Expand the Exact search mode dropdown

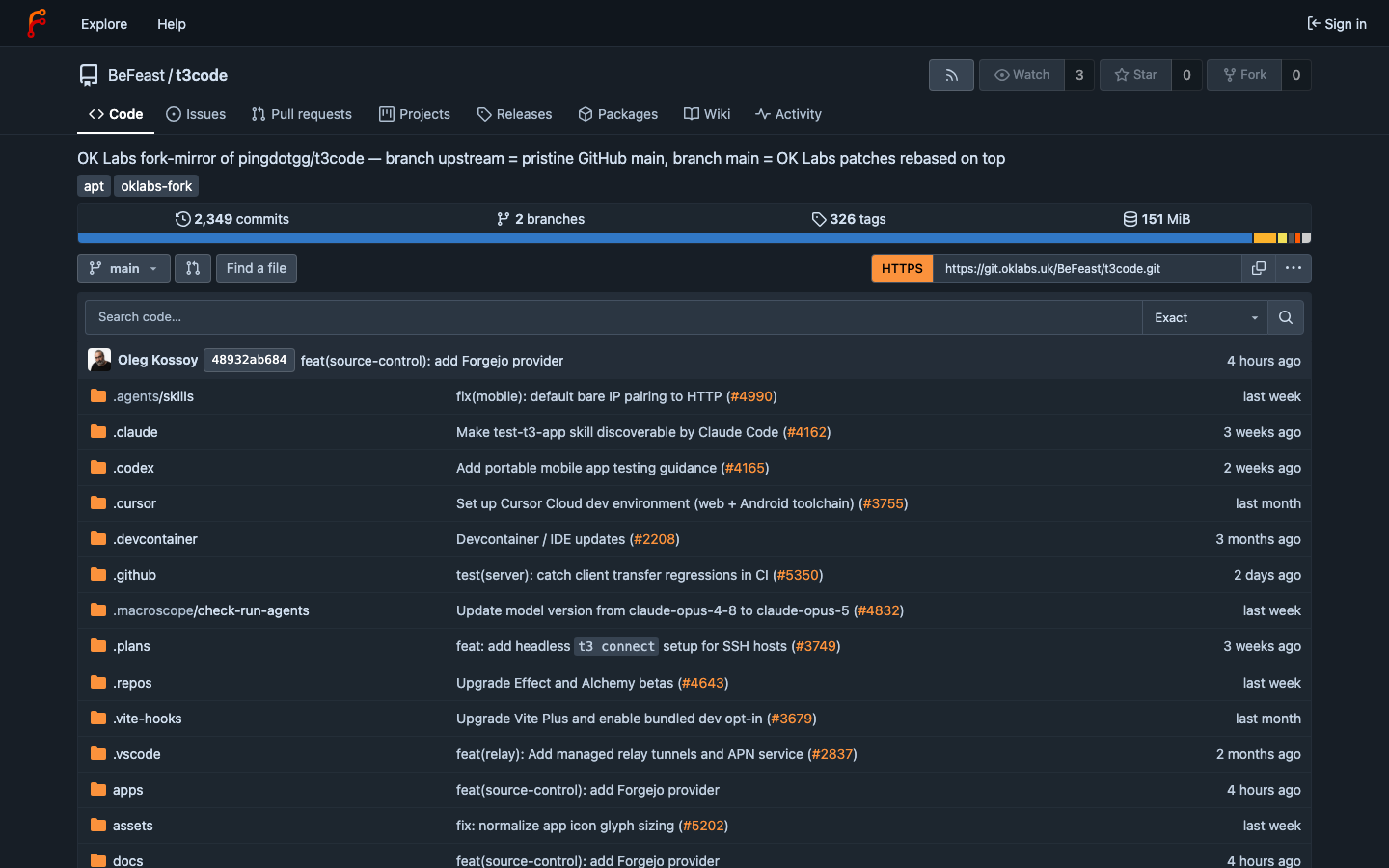tap(1205, 317)
